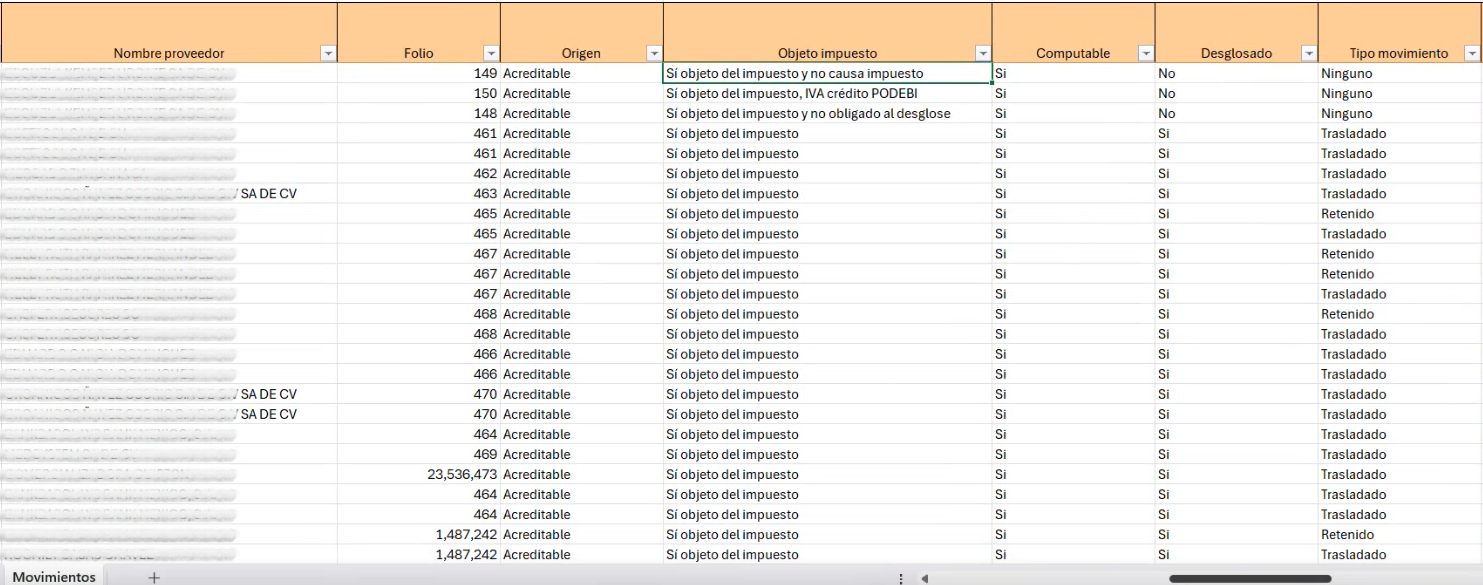1483x585 pixels.
Task: Show filter options for Tipo movimiento
Action: pos(1472,54)
